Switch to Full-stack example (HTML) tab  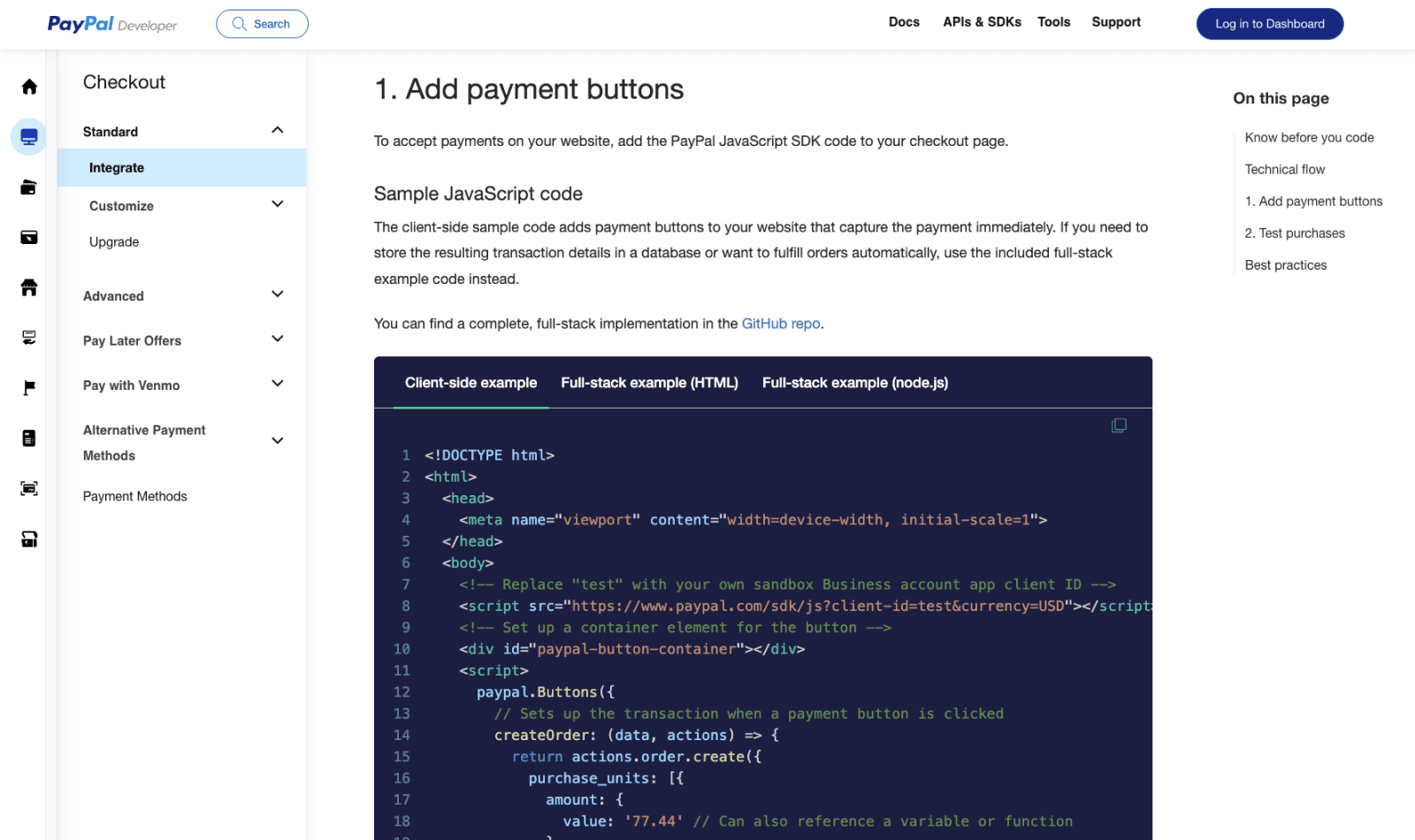click(649, 383)
